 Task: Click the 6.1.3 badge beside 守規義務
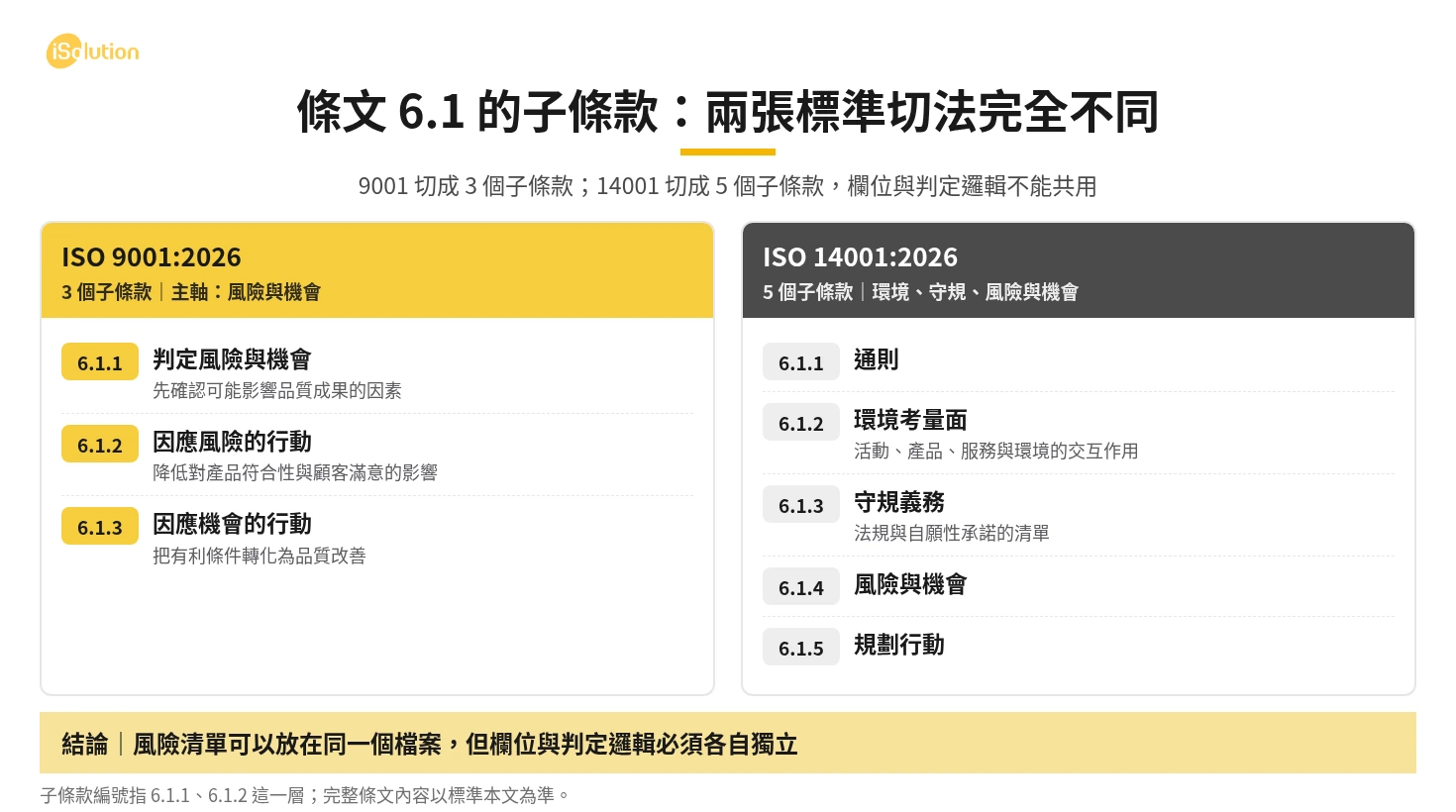coord(801,505)
